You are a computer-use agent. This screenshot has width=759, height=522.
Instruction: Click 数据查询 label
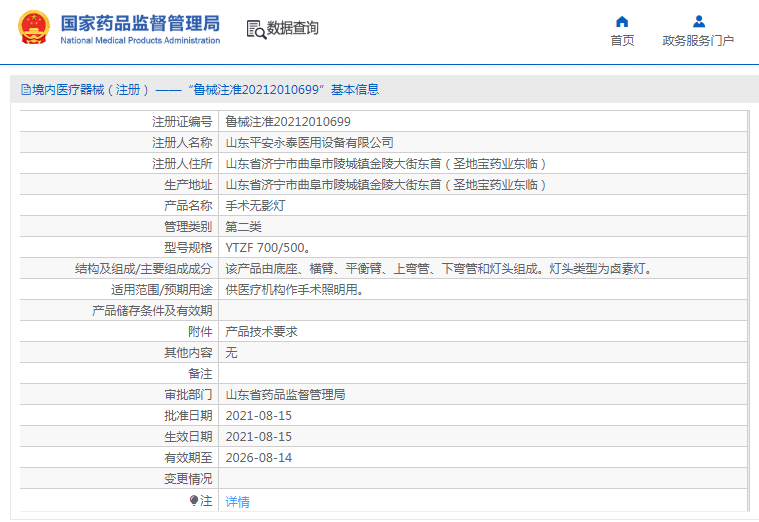point(293,28)
